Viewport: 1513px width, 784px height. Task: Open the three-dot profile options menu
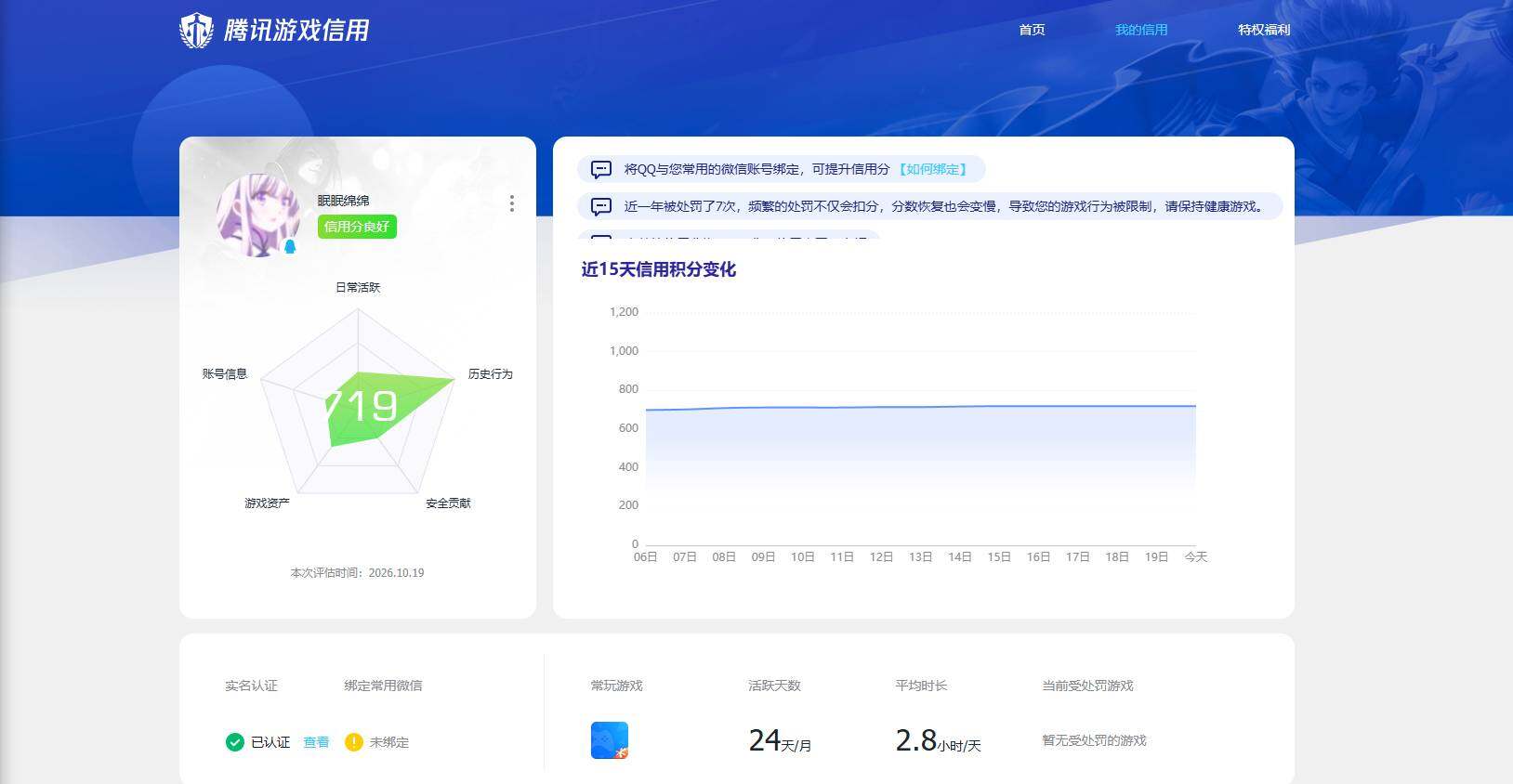point(511,203)
